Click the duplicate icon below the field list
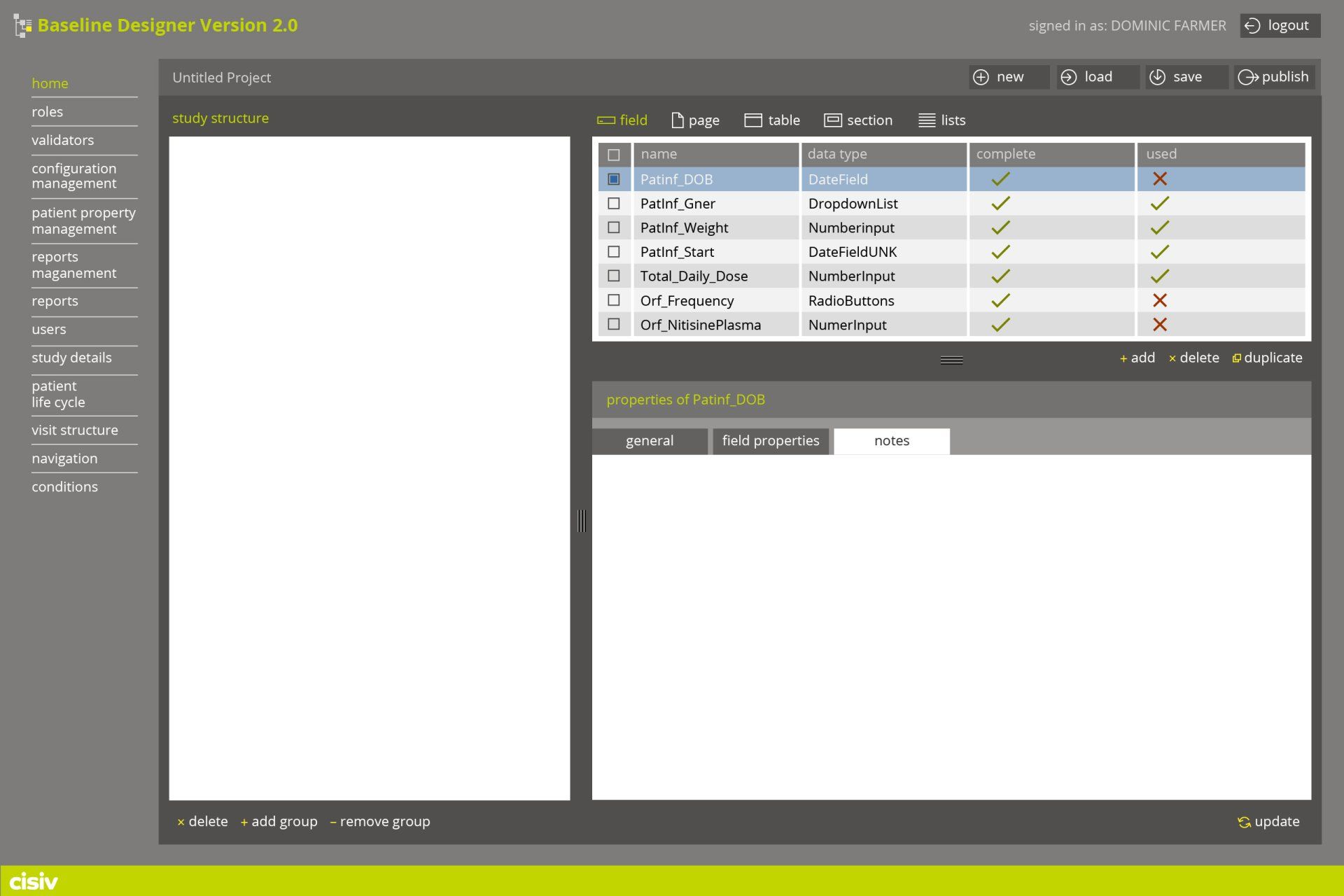Screen dimensions: 1344x896 1237,358
